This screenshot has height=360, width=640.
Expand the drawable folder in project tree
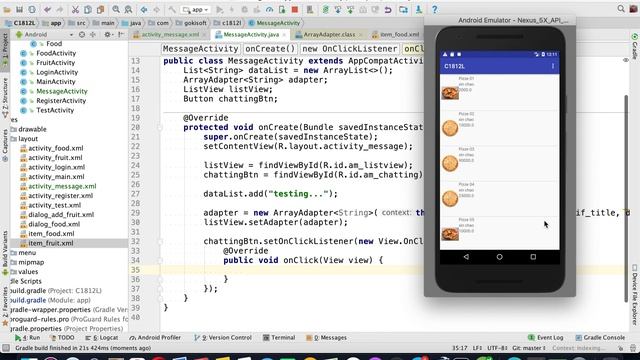[x=32, y=129]
